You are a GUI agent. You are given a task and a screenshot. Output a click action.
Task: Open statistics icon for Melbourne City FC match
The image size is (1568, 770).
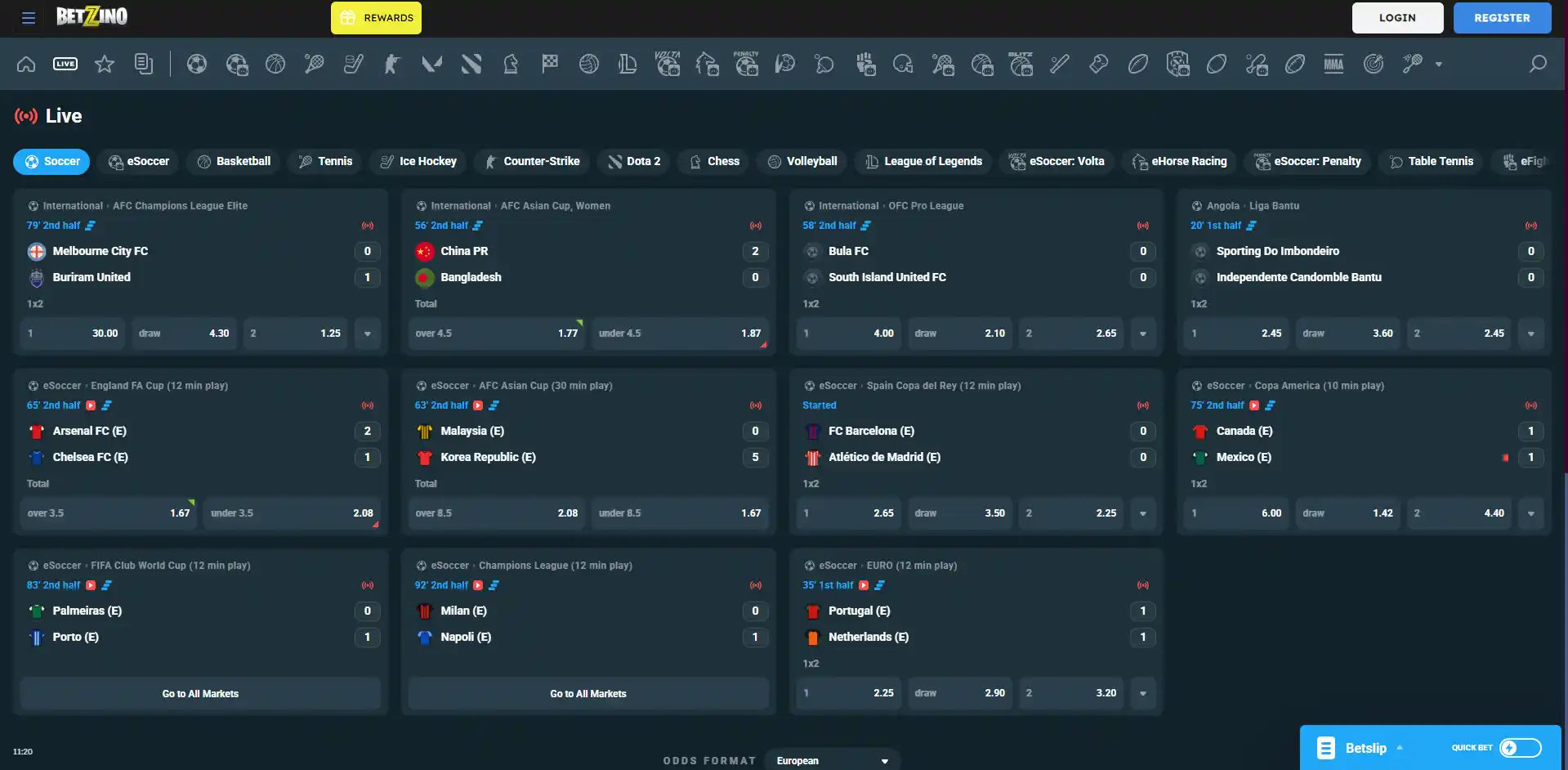point(91,226)
